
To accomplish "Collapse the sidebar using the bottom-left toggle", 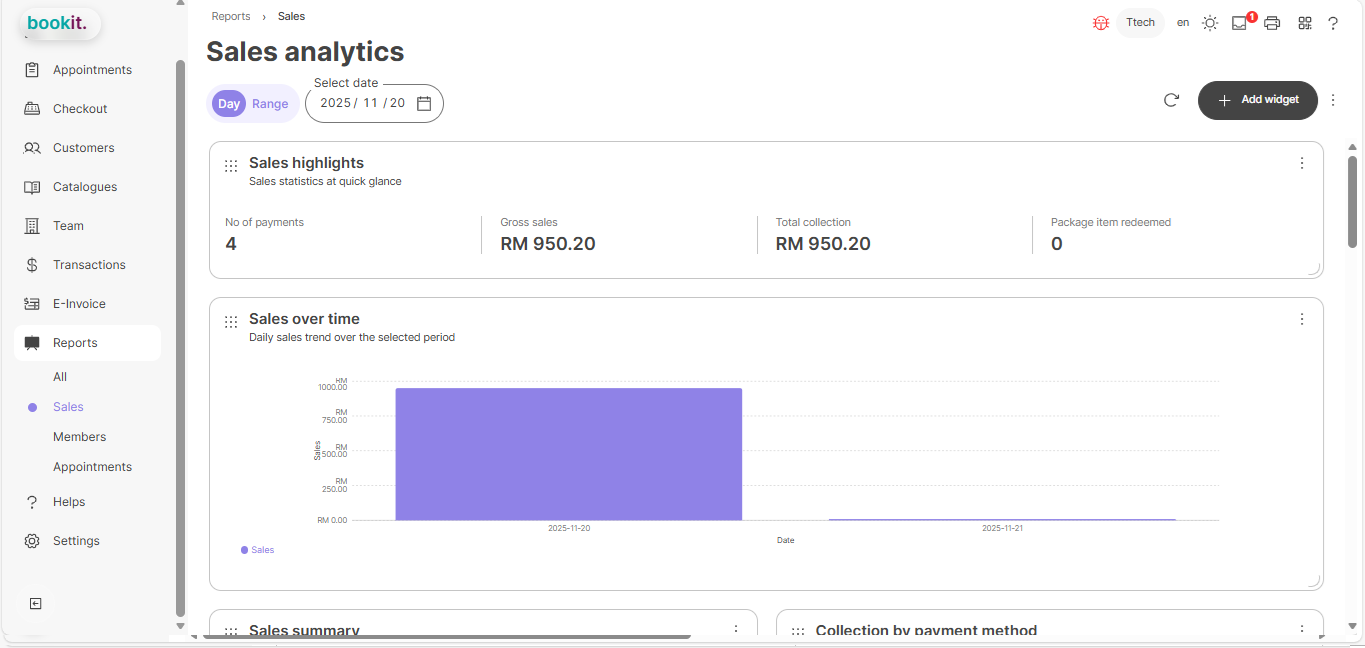I will 35,603.
